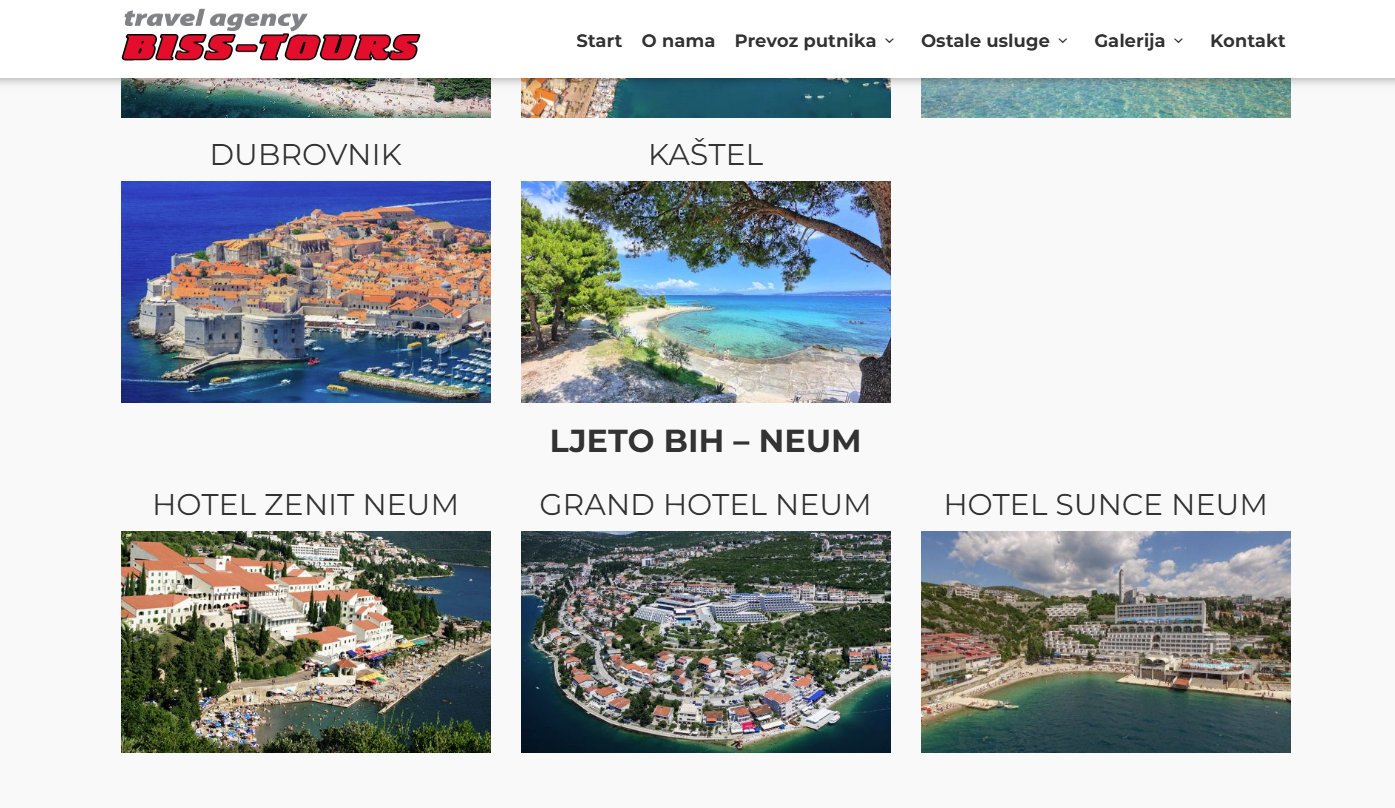The width and height of the screenshot is (1395, 808).
Task: Expand the Galerija dropdown chevron
Action: [1178, 41]
